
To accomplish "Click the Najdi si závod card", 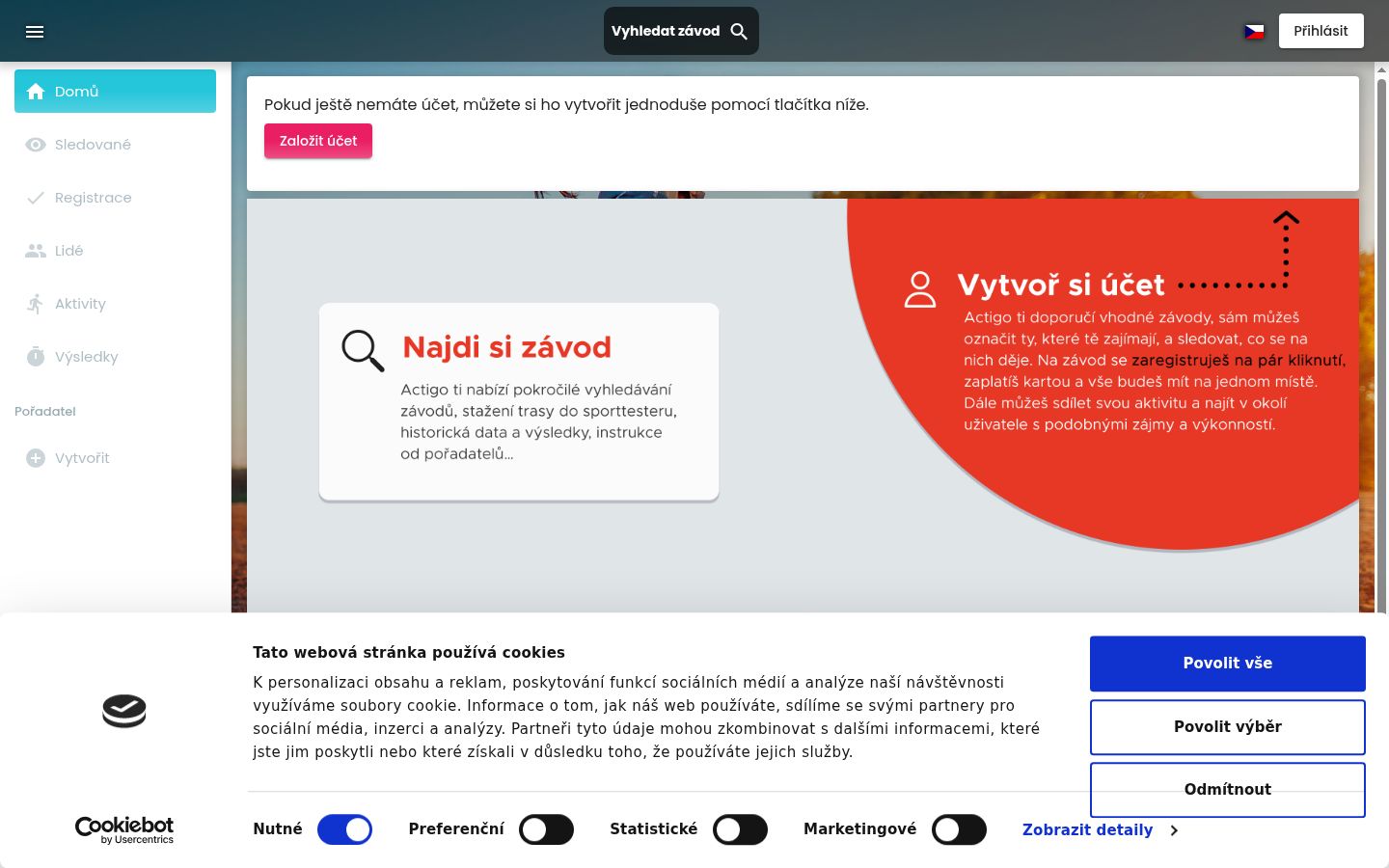I will pyautogui.click(x=519, y=401).
